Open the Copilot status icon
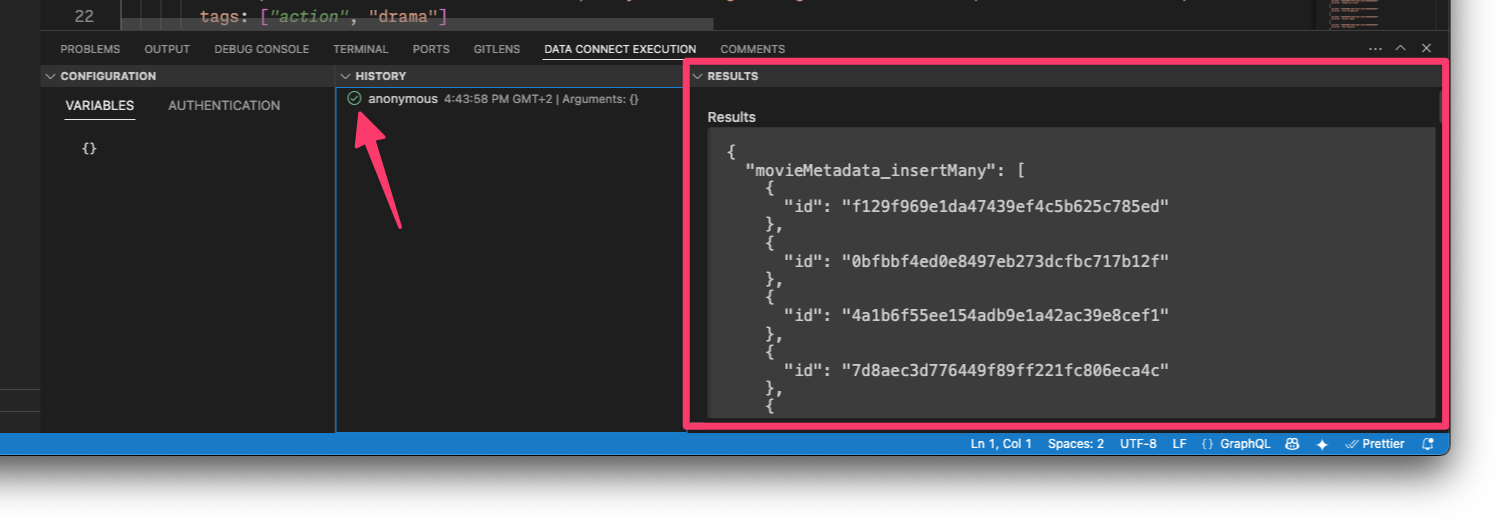 point(1292,444)
